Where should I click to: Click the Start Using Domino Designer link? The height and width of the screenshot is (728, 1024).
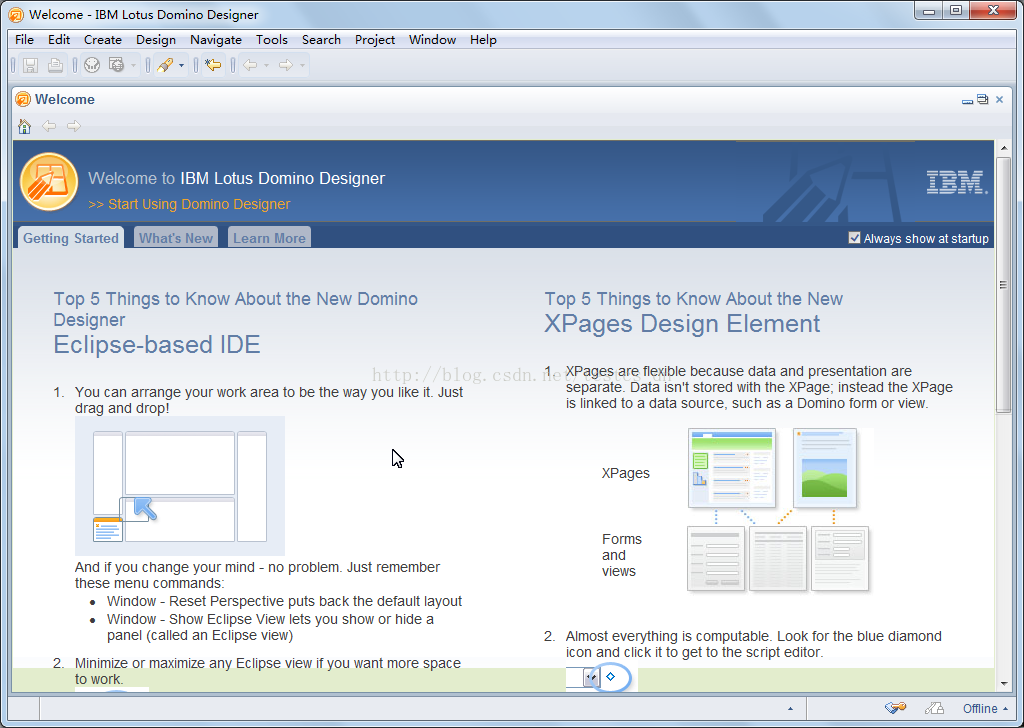coord(189,204)
